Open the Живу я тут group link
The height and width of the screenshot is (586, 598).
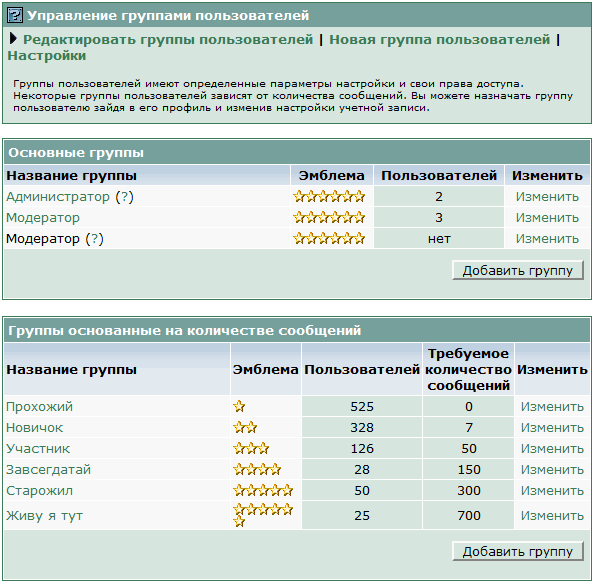44,515
